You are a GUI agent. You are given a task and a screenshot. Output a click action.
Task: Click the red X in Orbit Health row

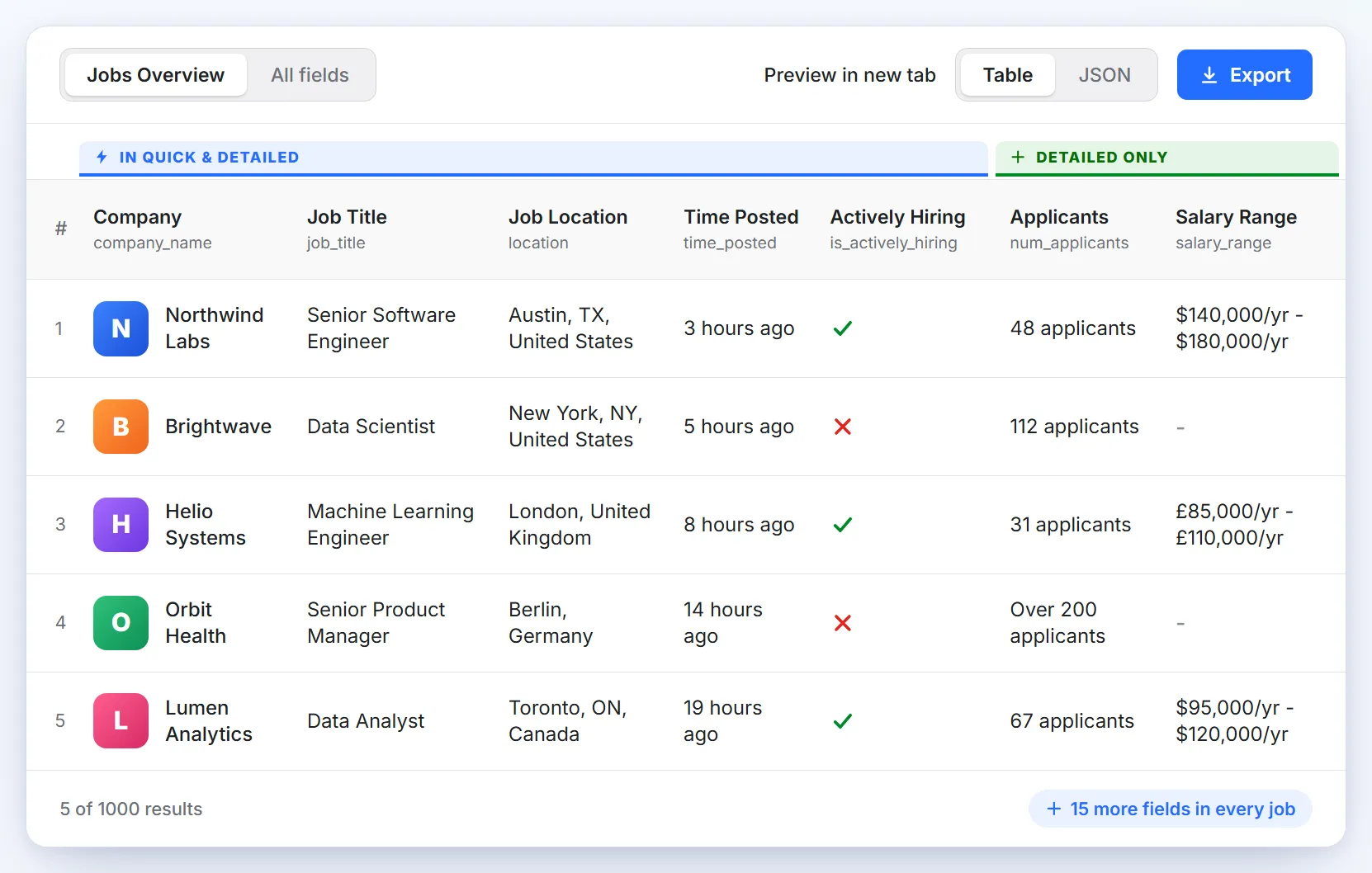842,623
